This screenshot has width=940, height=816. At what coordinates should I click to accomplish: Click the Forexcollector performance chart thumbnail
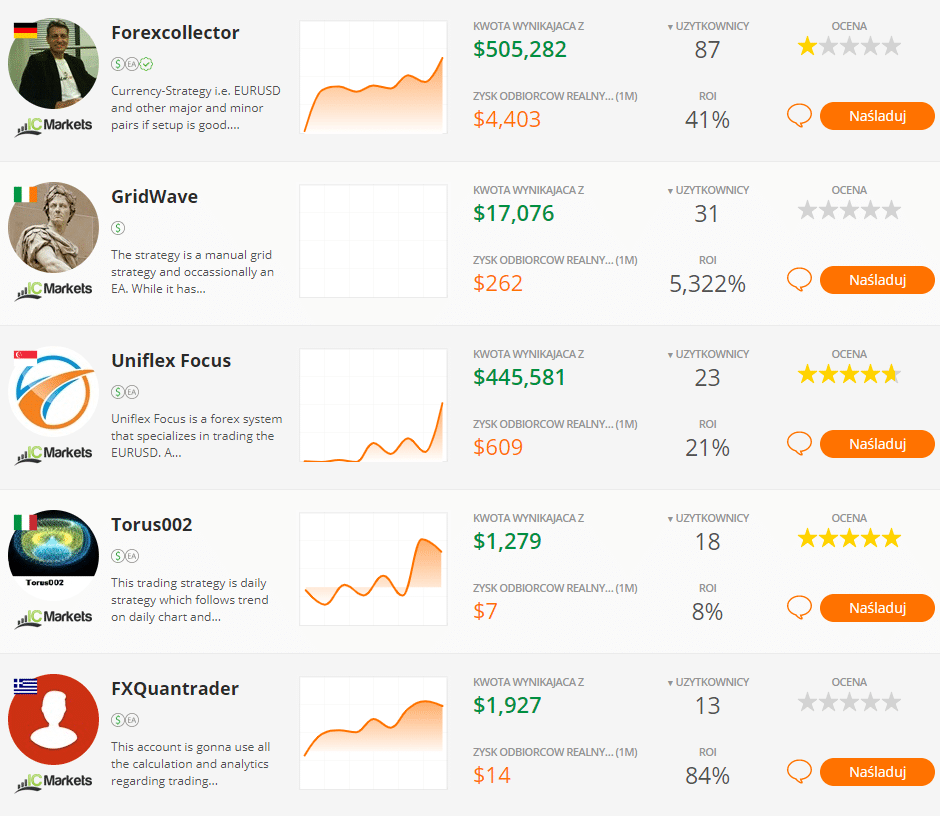[373, 77]
